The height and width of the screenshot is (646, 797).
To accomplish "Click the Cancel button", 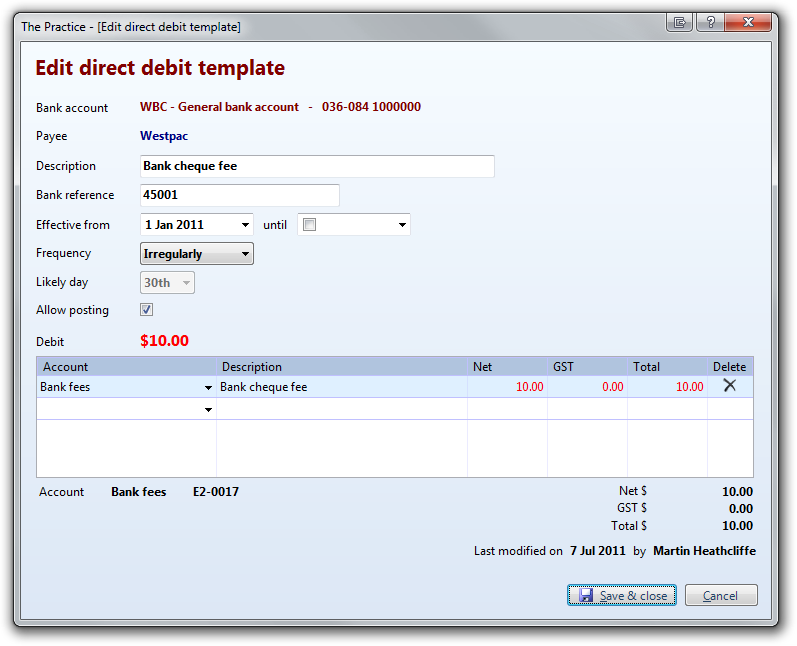I will tap(721, 595).
